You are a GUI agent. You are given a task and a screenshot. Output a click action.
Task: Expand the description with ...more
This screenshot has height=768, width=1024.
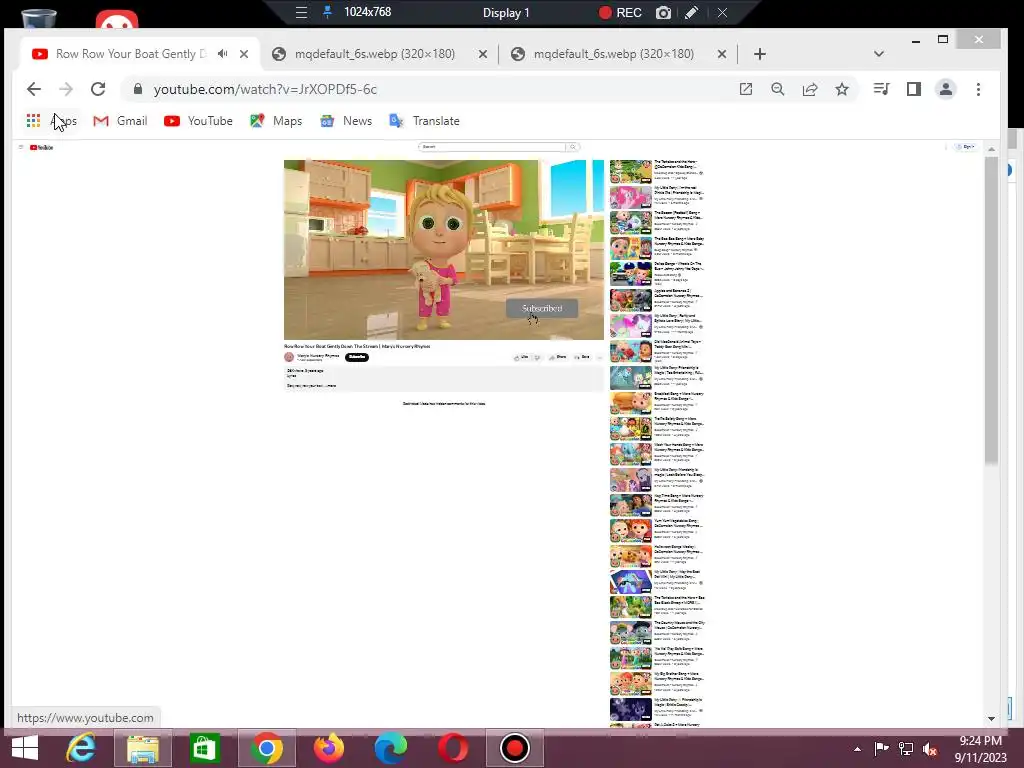(330, 386)
